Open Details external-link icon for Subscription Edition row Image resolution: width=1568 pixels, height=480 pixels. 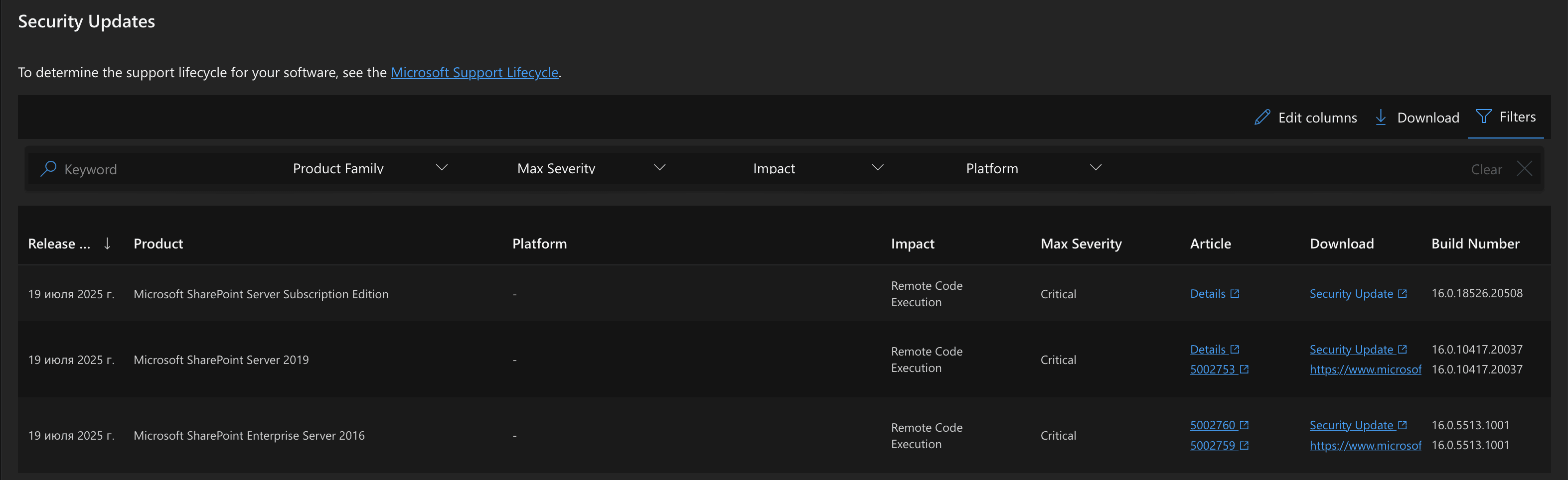point(1235,293)
